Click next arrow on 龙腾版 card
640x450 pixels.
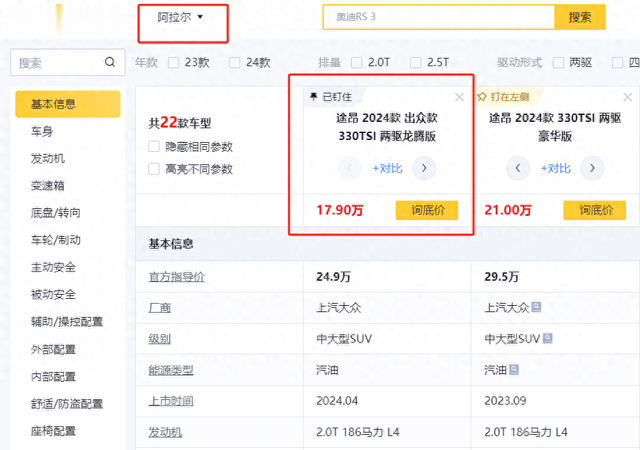tap(424, 168)
